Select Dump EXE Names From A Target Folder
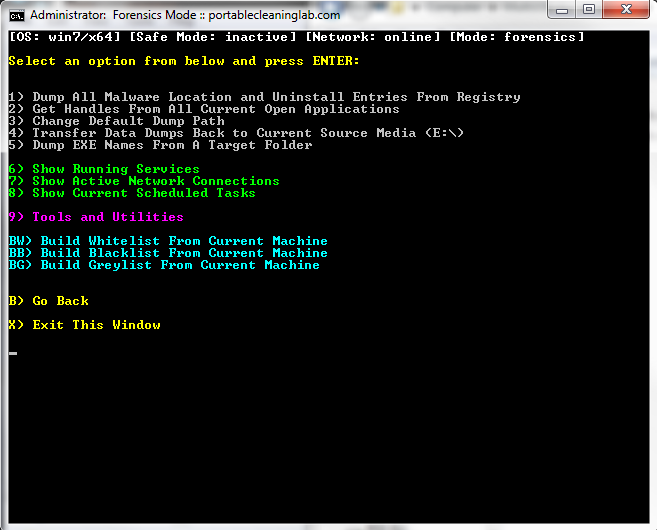 pyautogui.click(x=160, y=145)
